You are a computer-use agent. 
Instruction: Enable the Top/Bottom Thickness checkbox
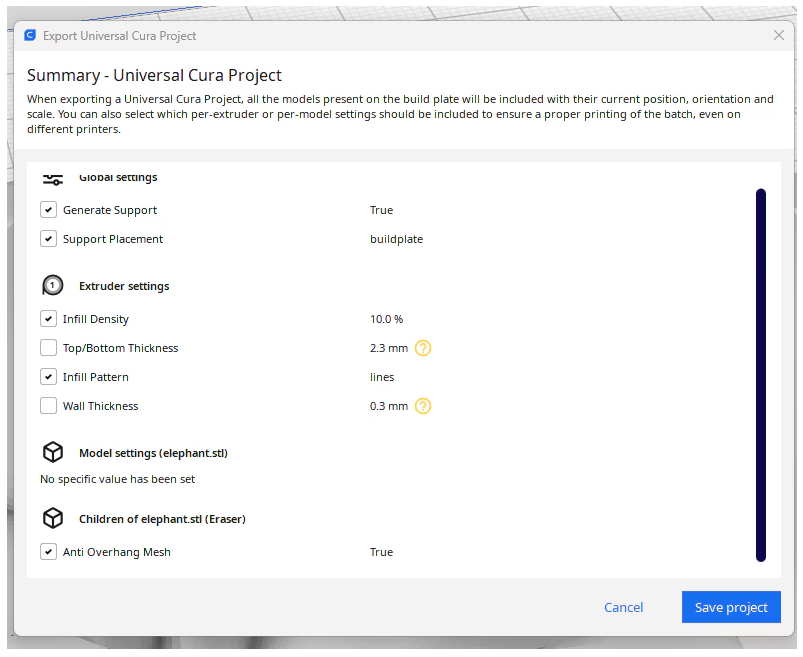pos(48,348)
